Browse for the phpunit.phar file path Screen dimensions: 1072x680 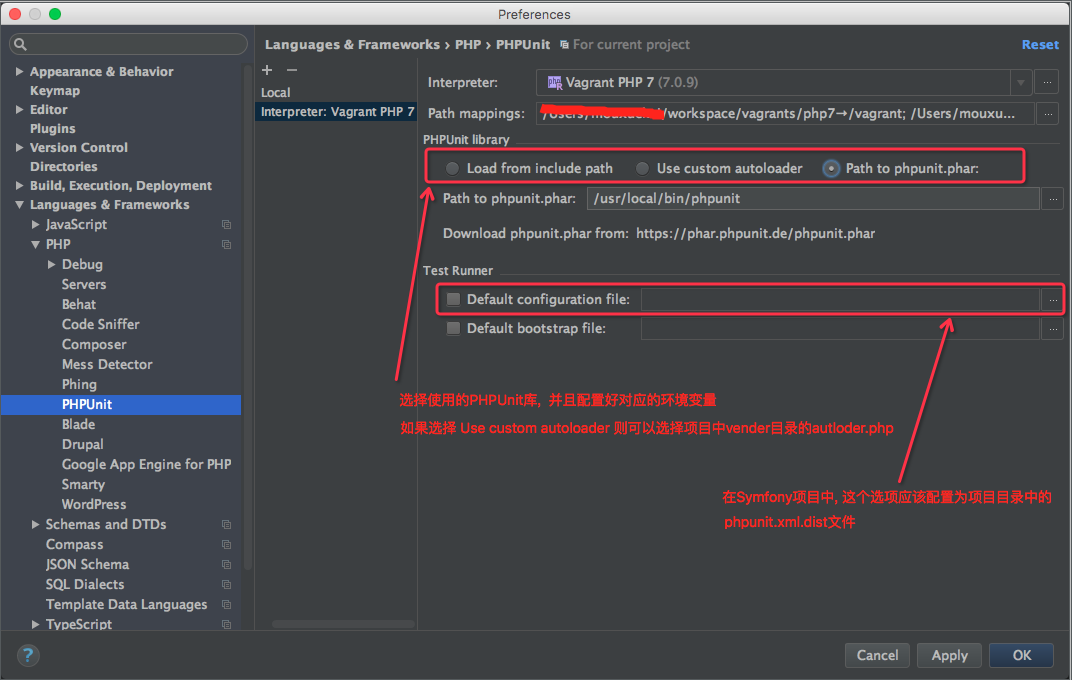tap(1052, 199)
